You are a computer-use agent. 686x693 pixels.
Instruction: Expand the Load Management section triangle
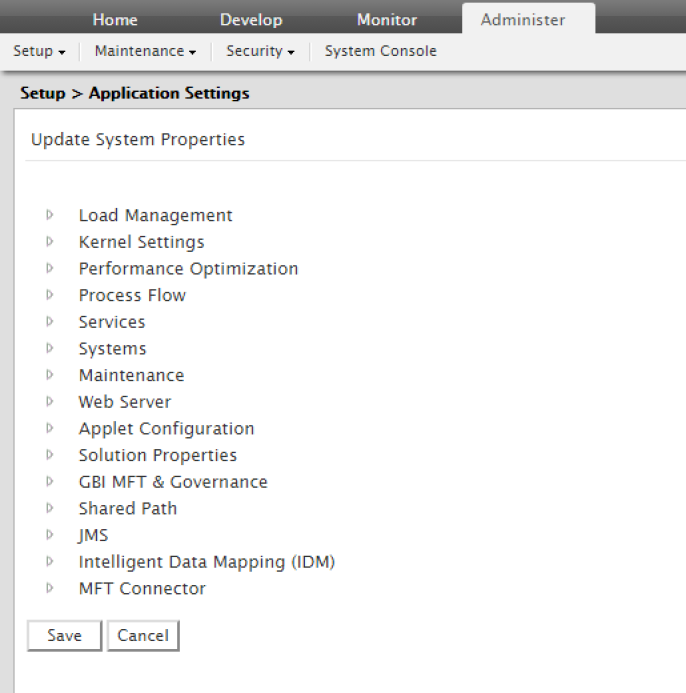click(49, 215)
